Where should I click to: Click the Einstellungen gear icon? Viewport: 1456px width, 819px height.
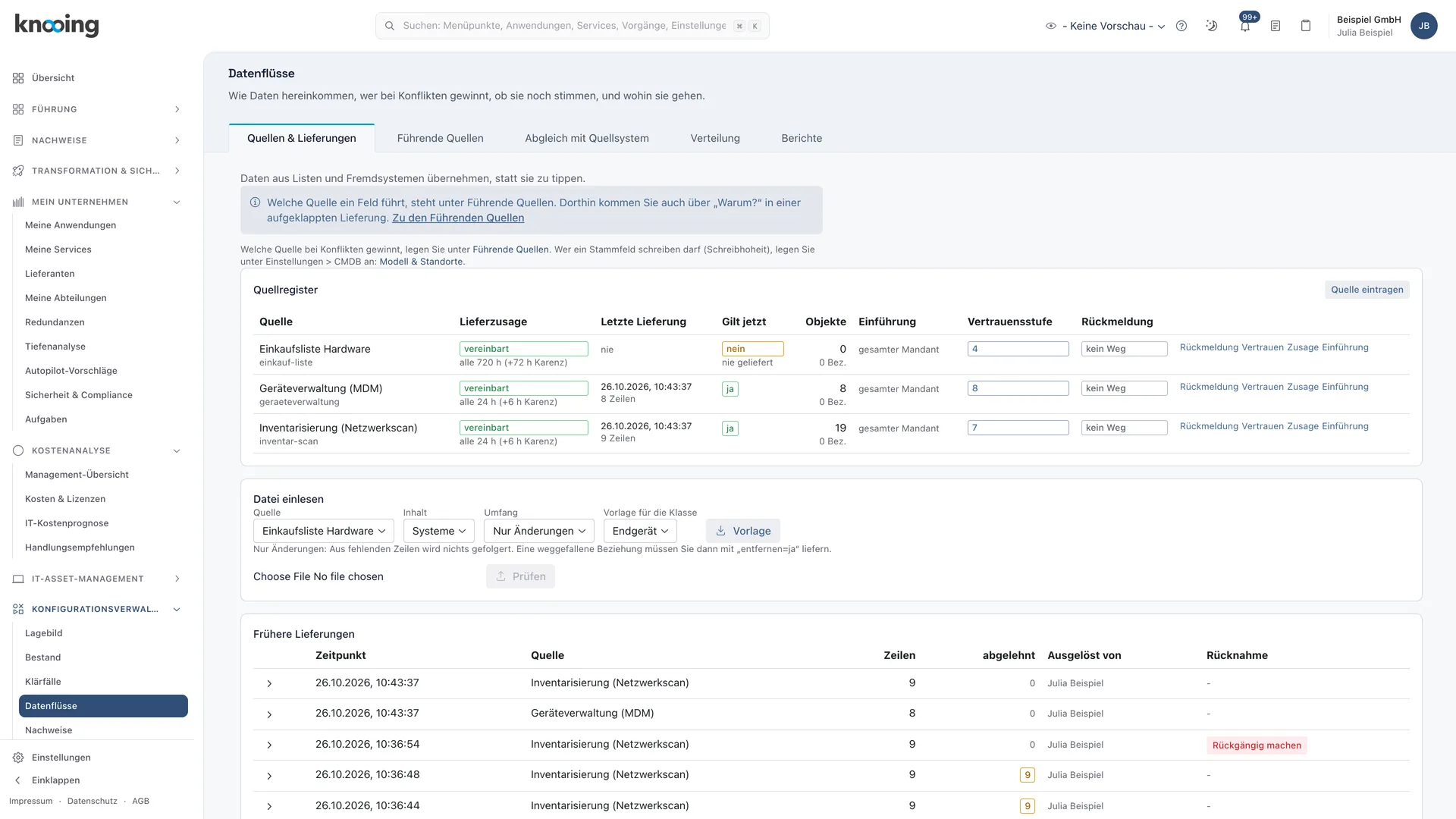tap(18, 758)
